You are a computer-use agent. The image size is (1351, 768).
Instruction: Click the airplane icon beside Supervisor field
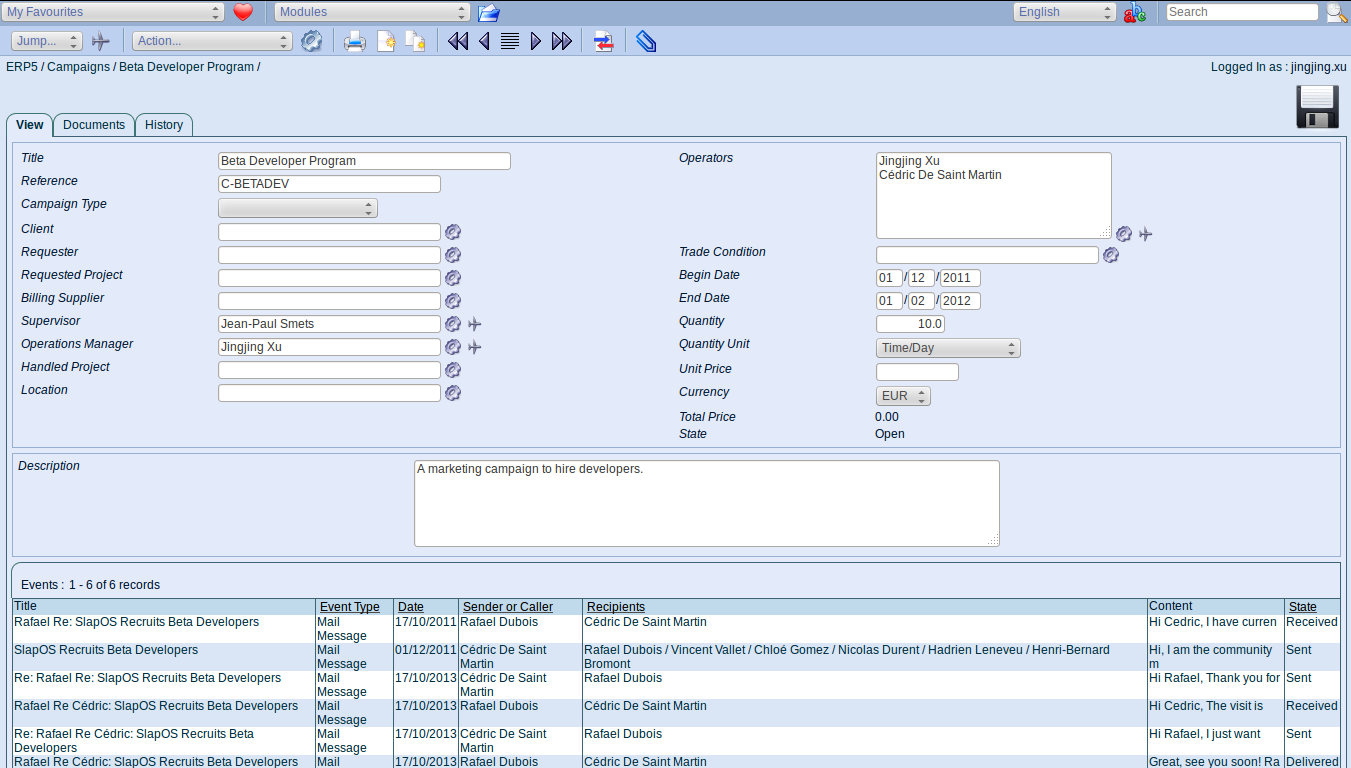point(475,324)
